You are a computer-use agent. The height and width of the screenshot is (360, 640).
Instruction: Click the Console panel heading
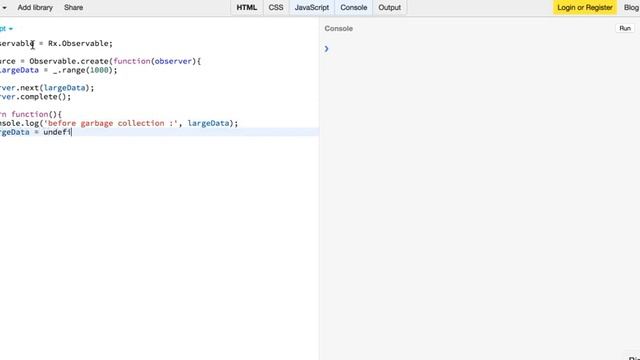tap(338, 29)
